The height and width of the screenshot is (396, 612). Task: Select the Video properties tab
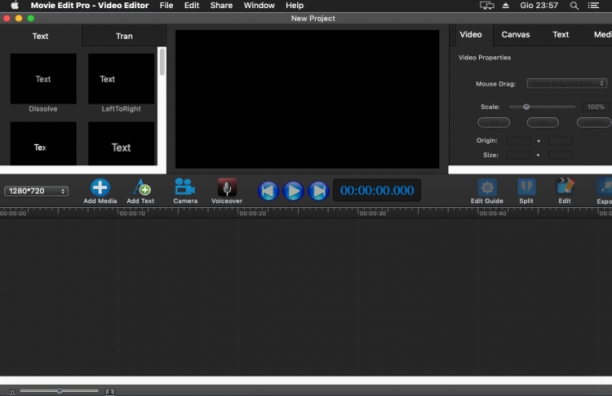(x=471, y=35)
